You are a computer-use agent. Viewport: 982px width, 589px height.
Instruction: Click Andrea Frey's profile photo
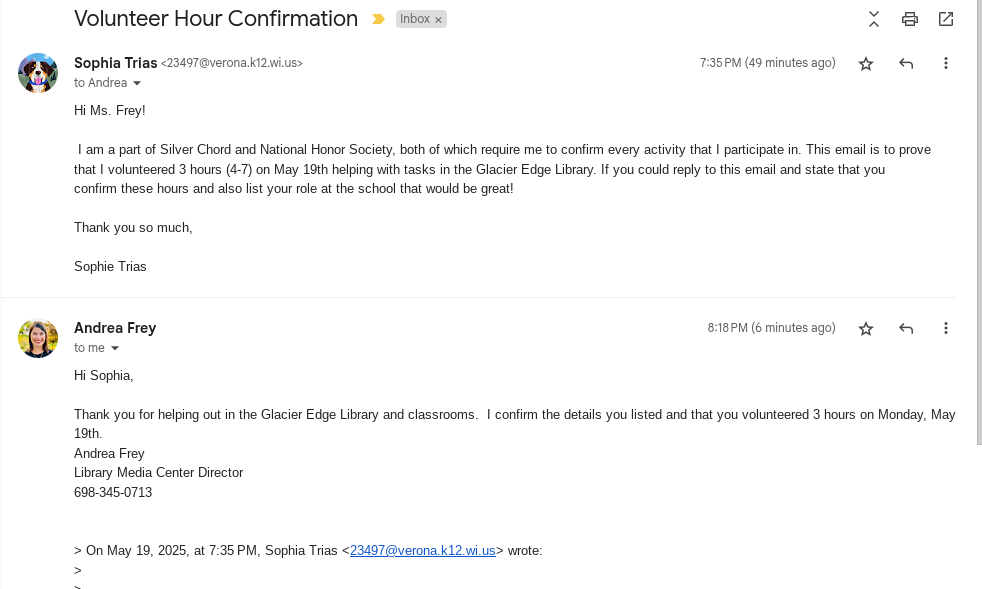[38, 338]
